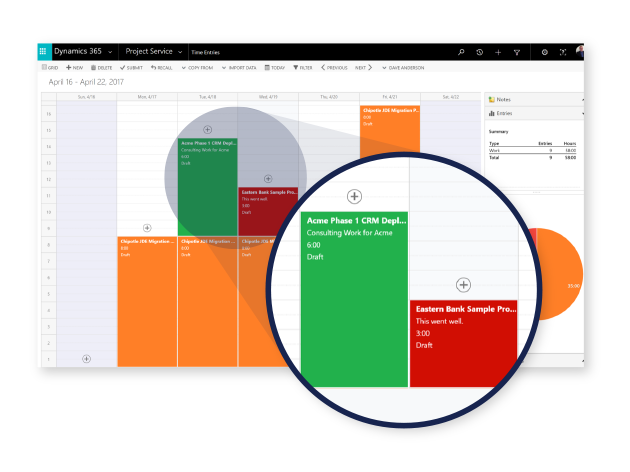
Task: Open the app launcher waffle menu
Action: 43,52
